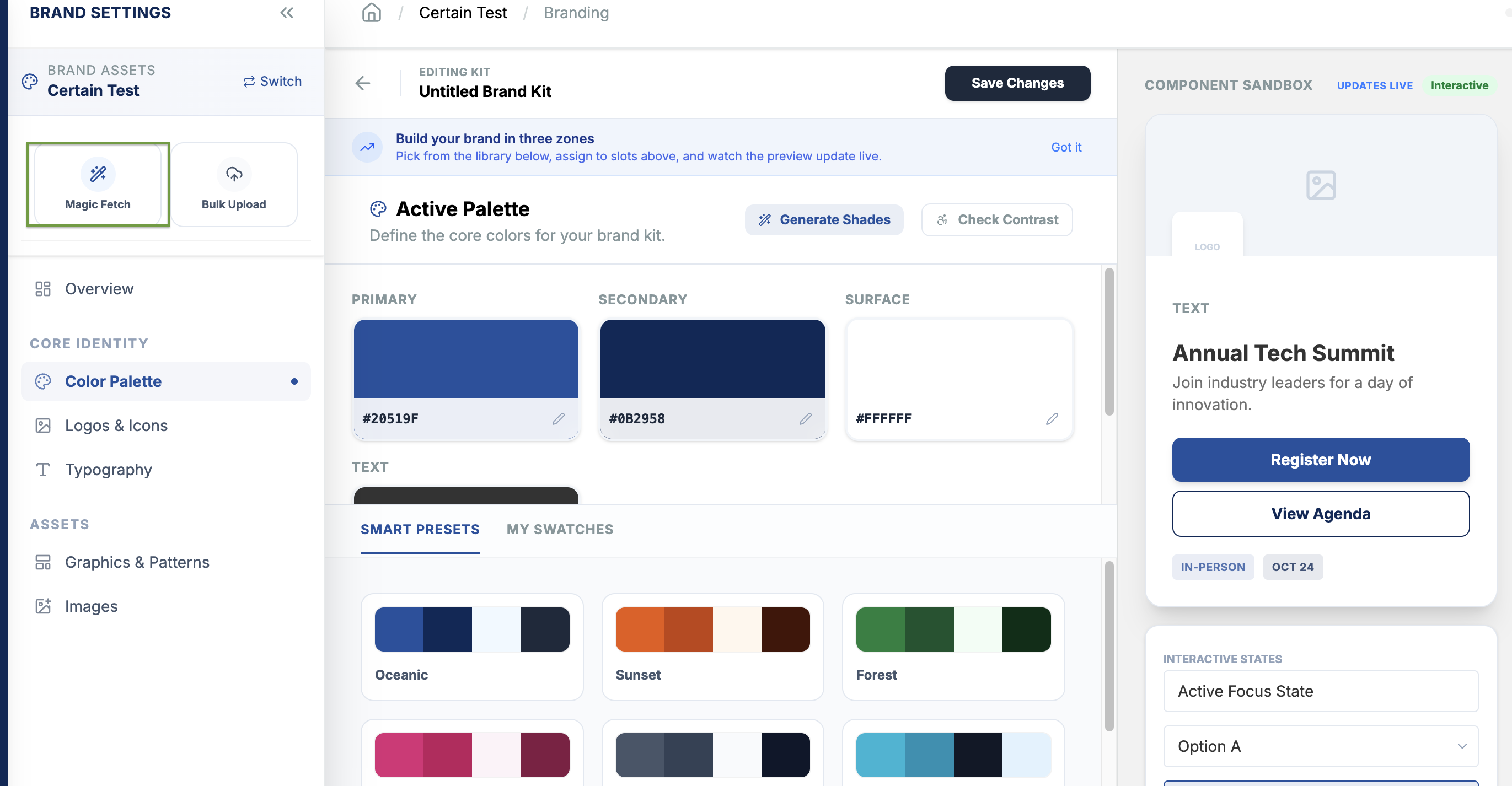1512x786 pixels.
Task: Click the Bulk Upload cloud icon
Action: click(234, 174)
